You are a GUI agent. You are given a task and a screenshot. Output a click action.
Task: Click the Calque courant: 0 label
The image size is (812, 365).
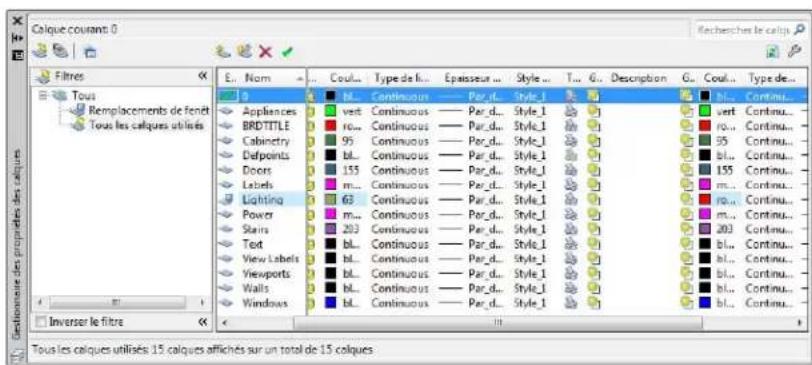pyautogui.click(x=75, y=30)
